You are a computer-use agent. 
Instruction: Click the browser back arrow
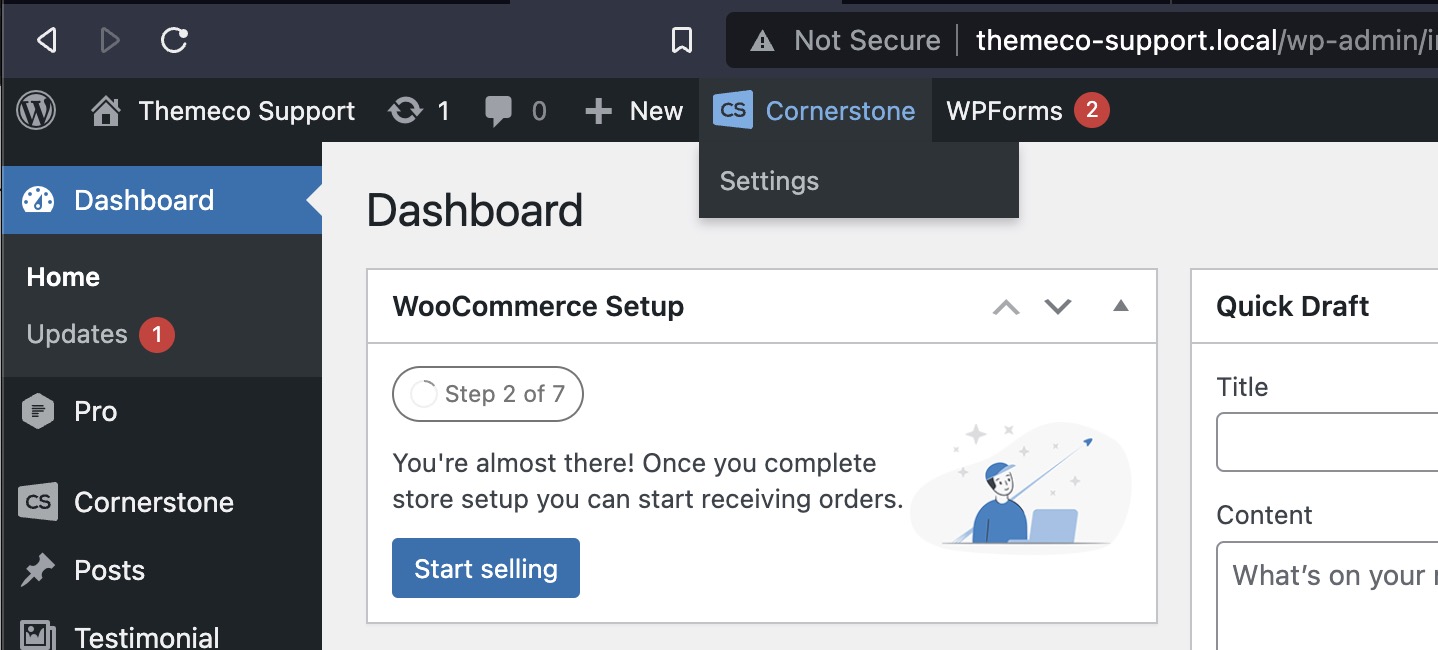pyautogui.click(x=46, y=40)
